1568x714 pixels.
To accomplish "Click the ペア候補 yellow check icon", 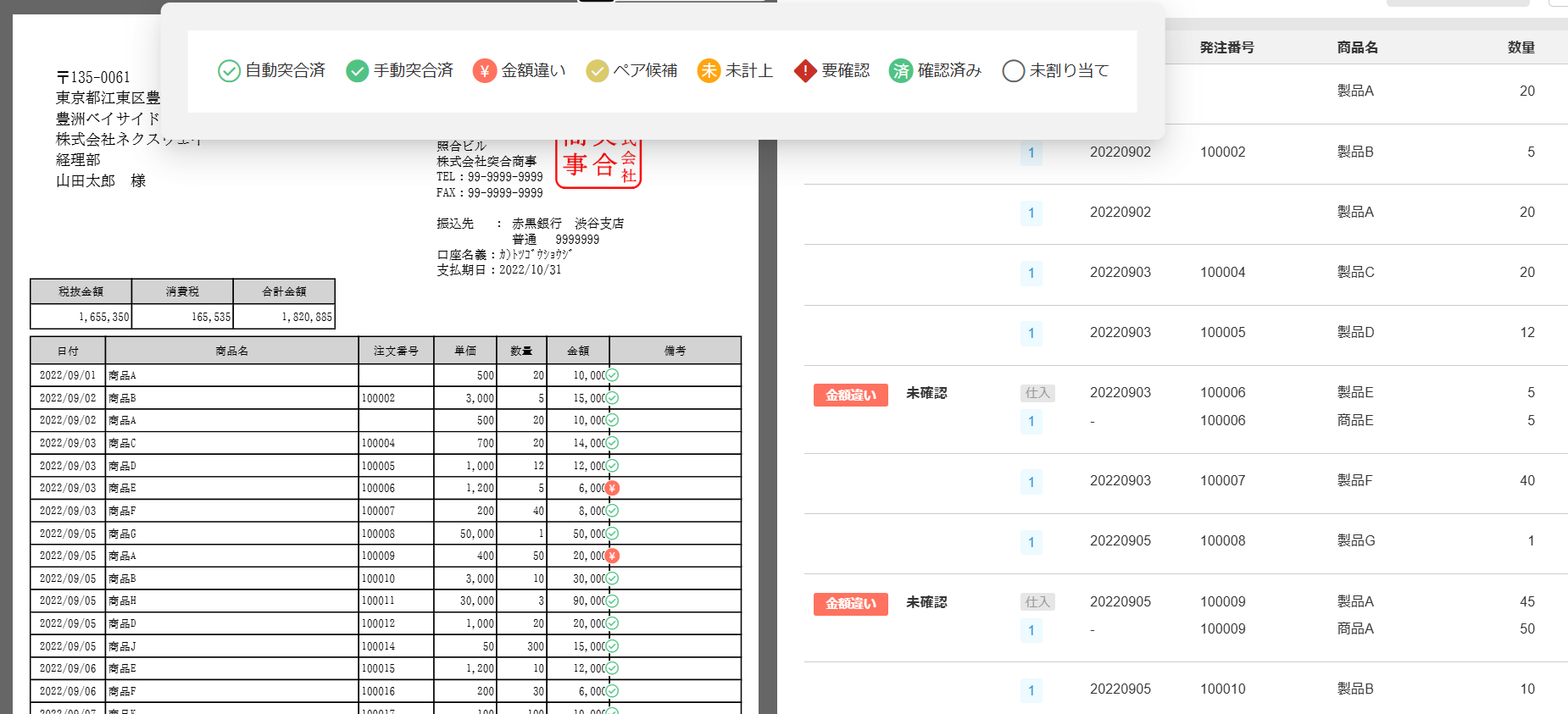I will point(598,71).
